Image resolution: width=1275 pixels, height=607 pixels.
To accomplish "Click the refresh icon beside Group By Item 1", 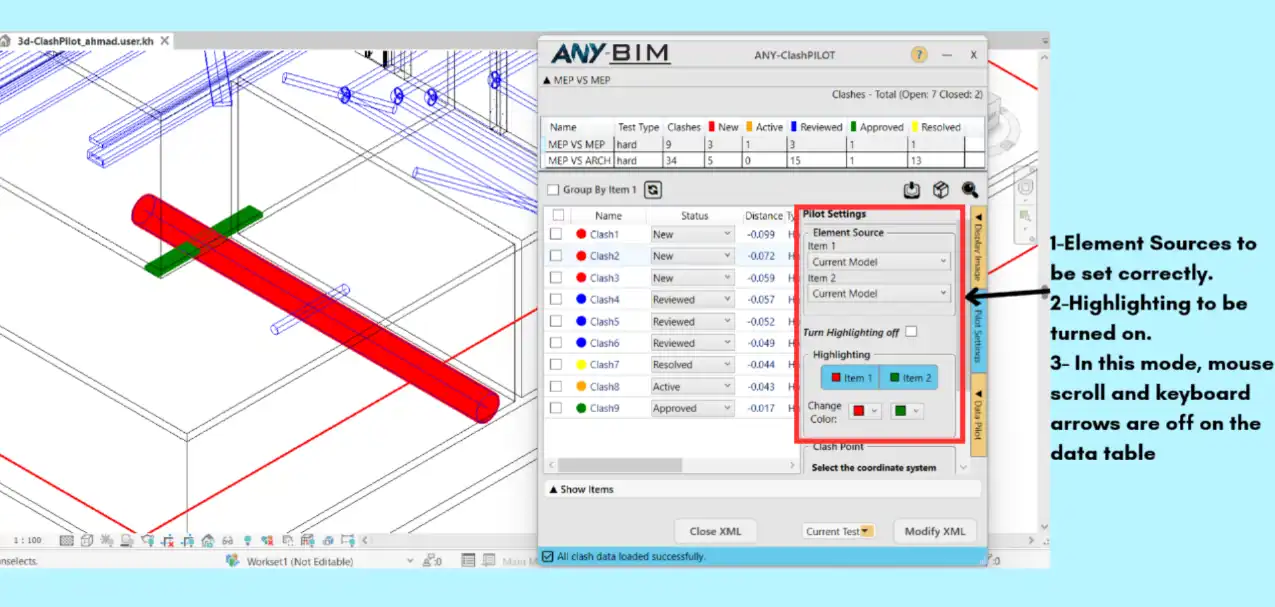I will pyautogui.click(x=653, y=189).
